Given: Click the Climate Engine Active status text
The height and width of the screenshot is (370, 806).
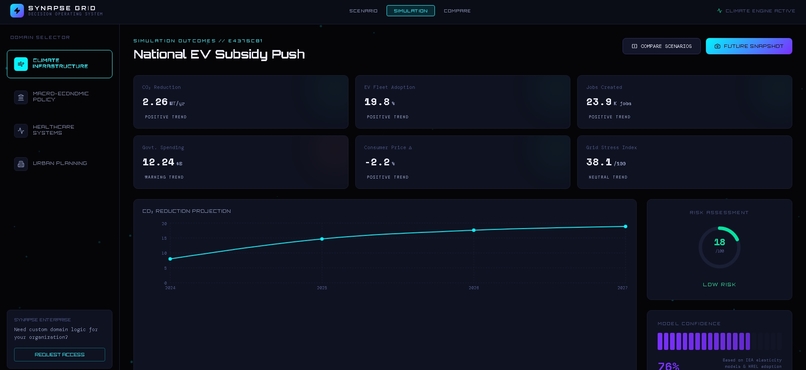Looking at the screenshot, I should click(760, 11).
